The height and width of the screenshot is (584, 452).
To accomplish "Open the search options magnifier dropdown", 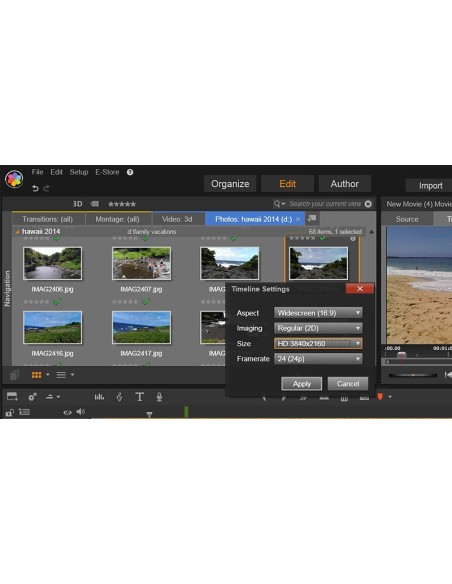I will [279, 204].
